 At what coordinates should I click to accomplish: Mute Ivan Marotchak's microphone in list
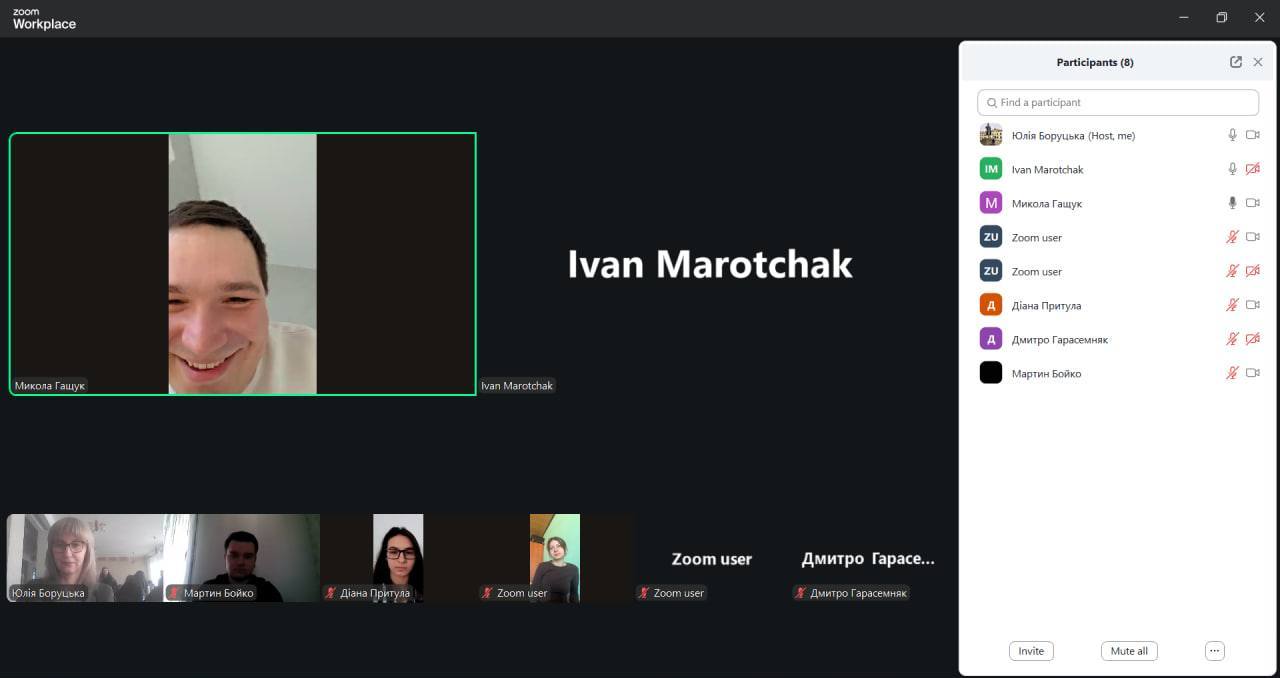[1232, 169]
